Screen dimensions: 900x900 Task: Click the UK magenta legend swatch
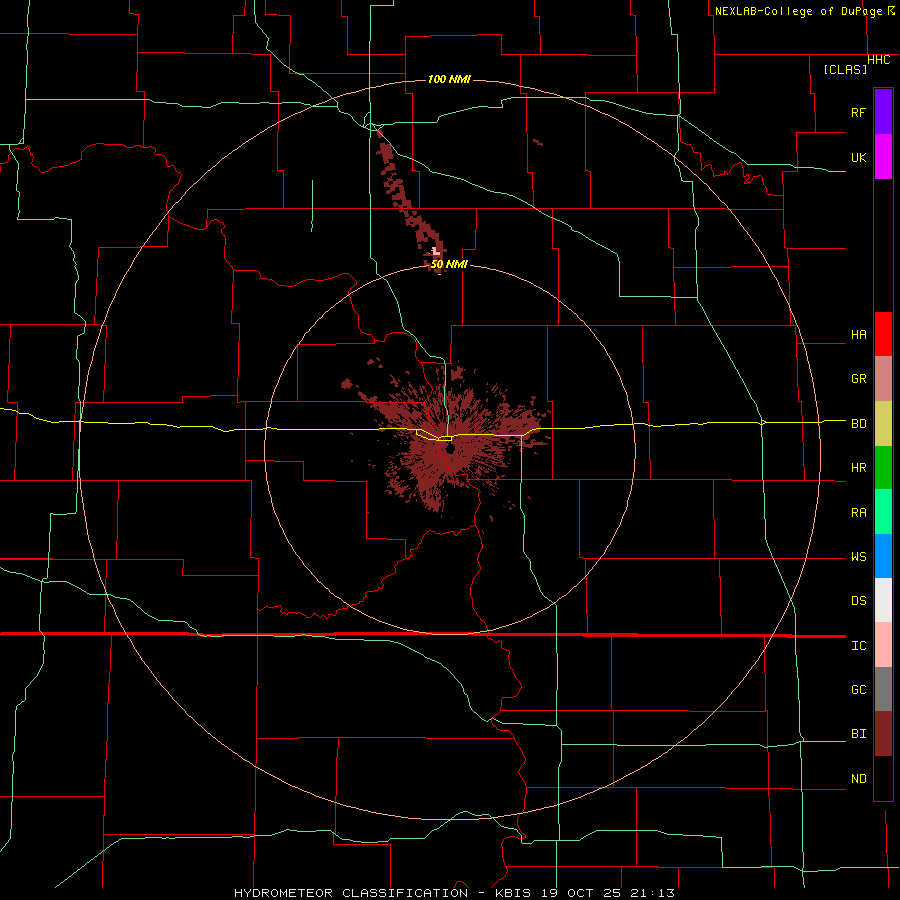[883, 157]
